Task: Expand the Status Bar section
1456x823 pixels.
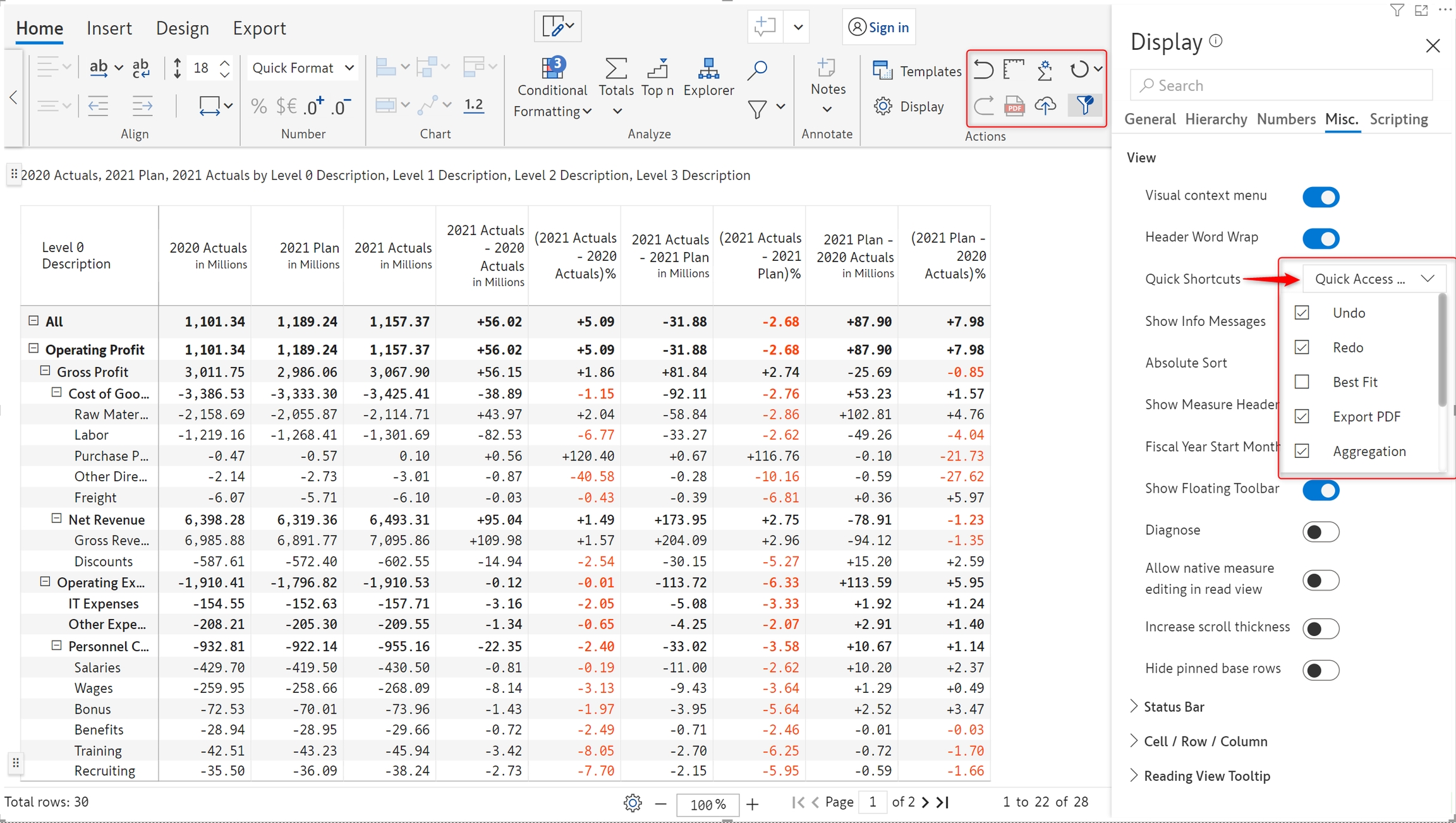Action: 1174,706
